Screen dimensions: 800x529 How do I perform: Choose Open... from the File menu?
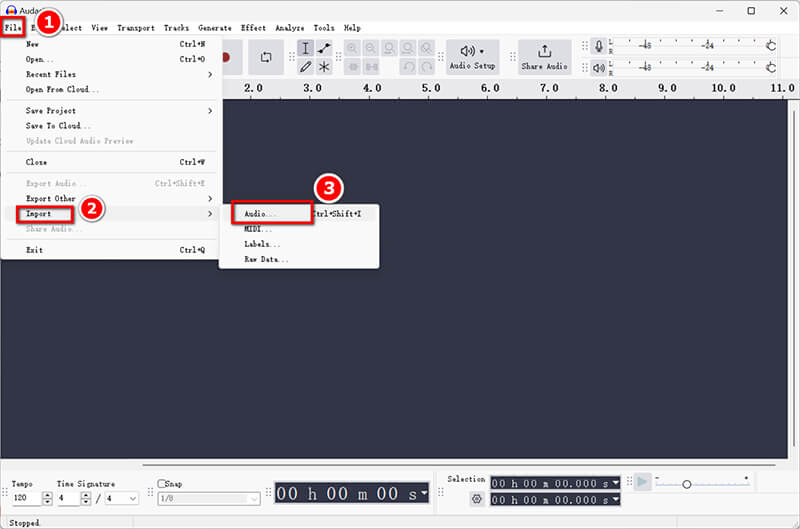click(x=111, y=59)
